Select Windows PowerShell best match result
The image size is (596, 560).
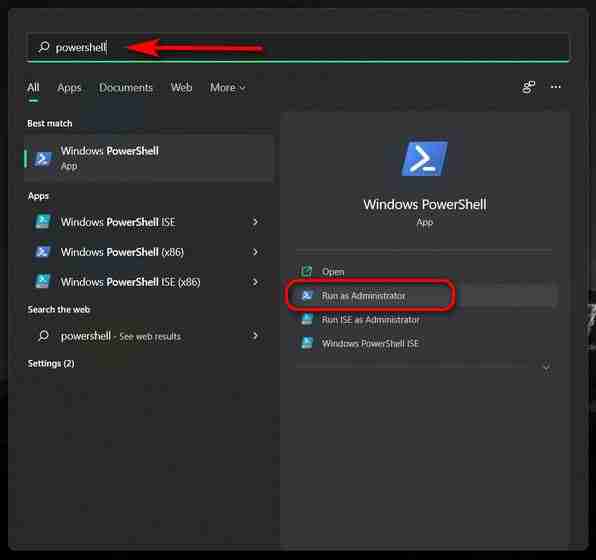pyautogui.click(x=149, y=158)
